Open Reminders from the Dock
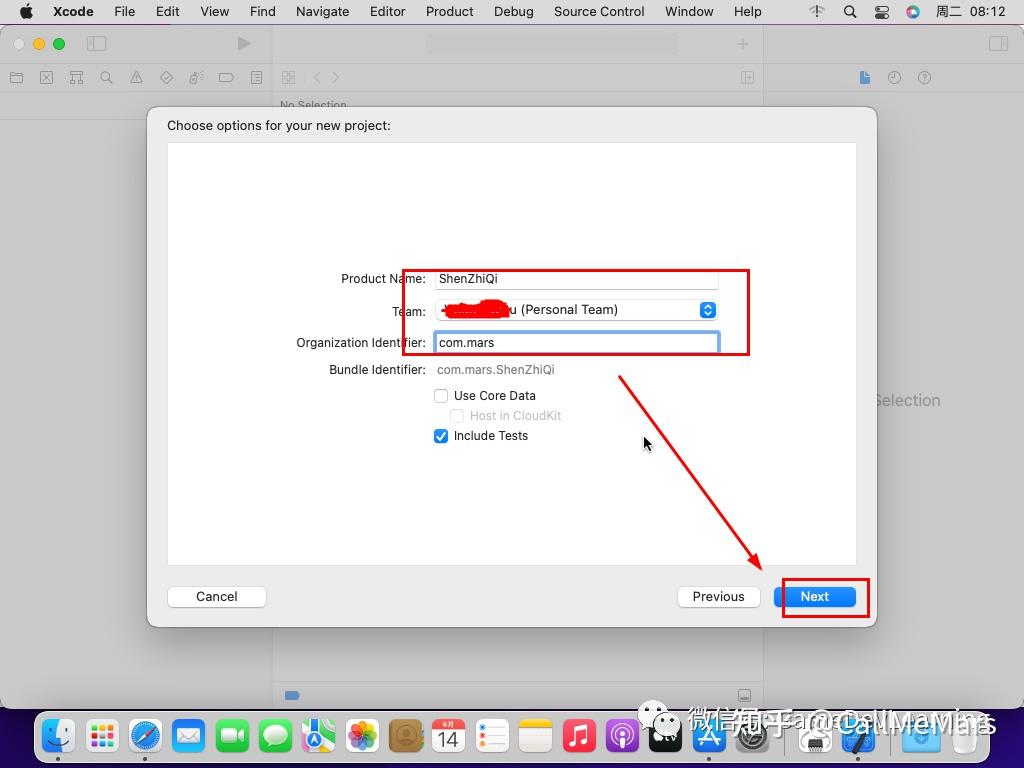The width and height of the screenshot is (1024, 768). click(x=492, y=736)
